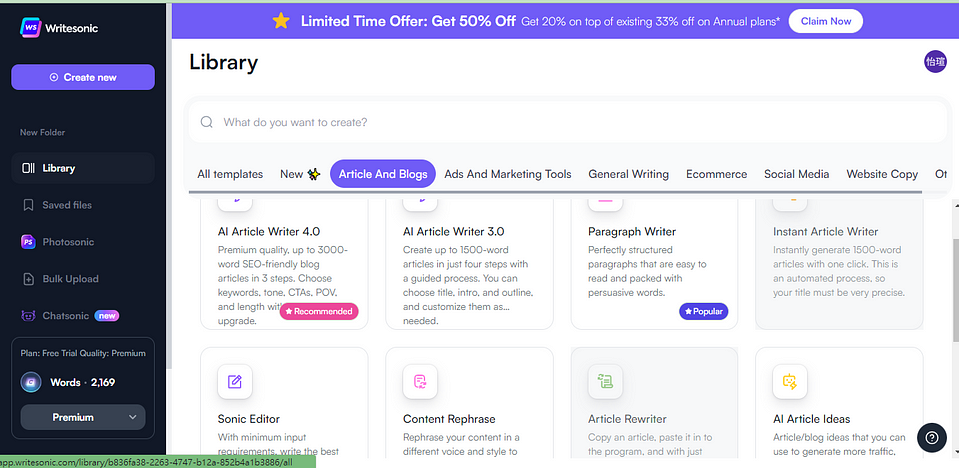Viewport: 959px width, 468px height.
Task: Open the AI Article Ideas icon
Action: [790, 381]
